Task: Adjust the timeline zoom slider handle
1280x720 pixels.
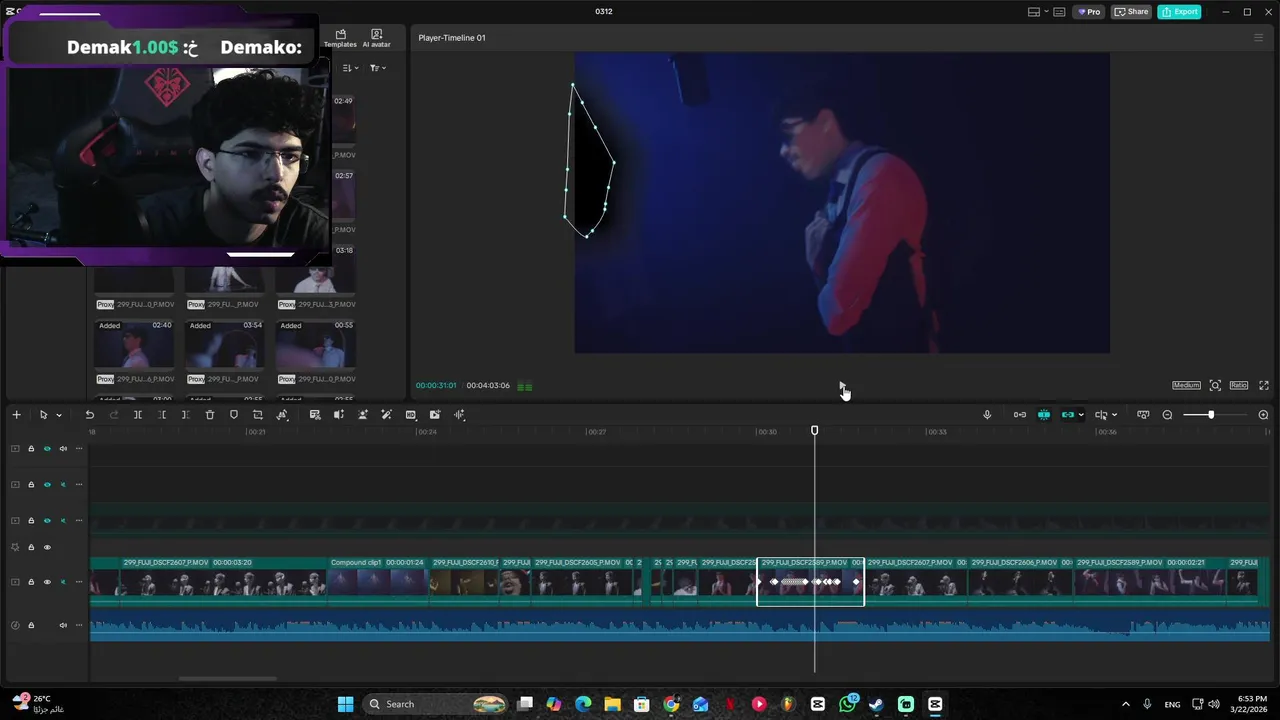Action: (x=1211, y=415)
